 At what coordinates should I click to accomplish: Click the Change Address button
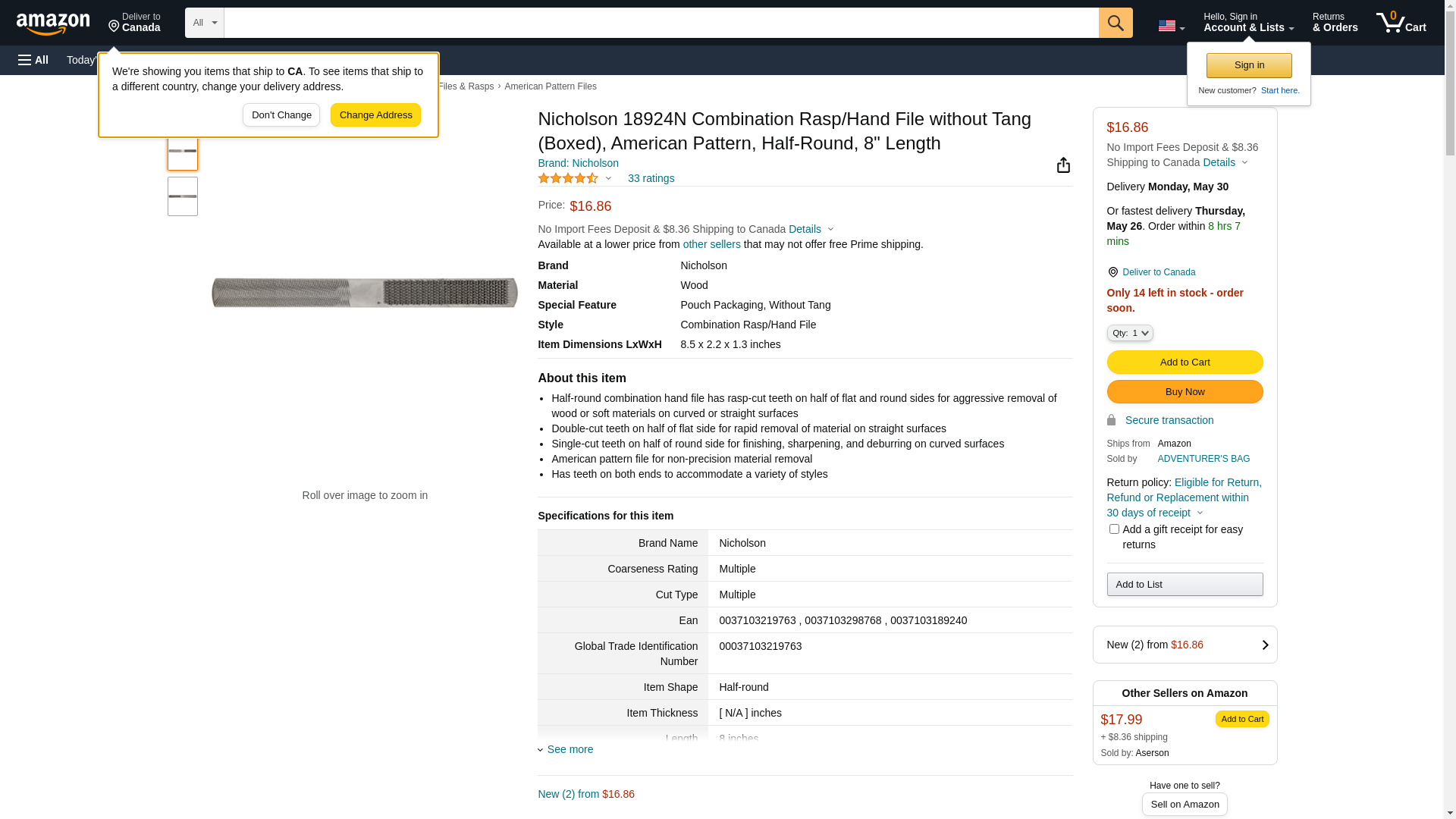(x=375, y=115)
